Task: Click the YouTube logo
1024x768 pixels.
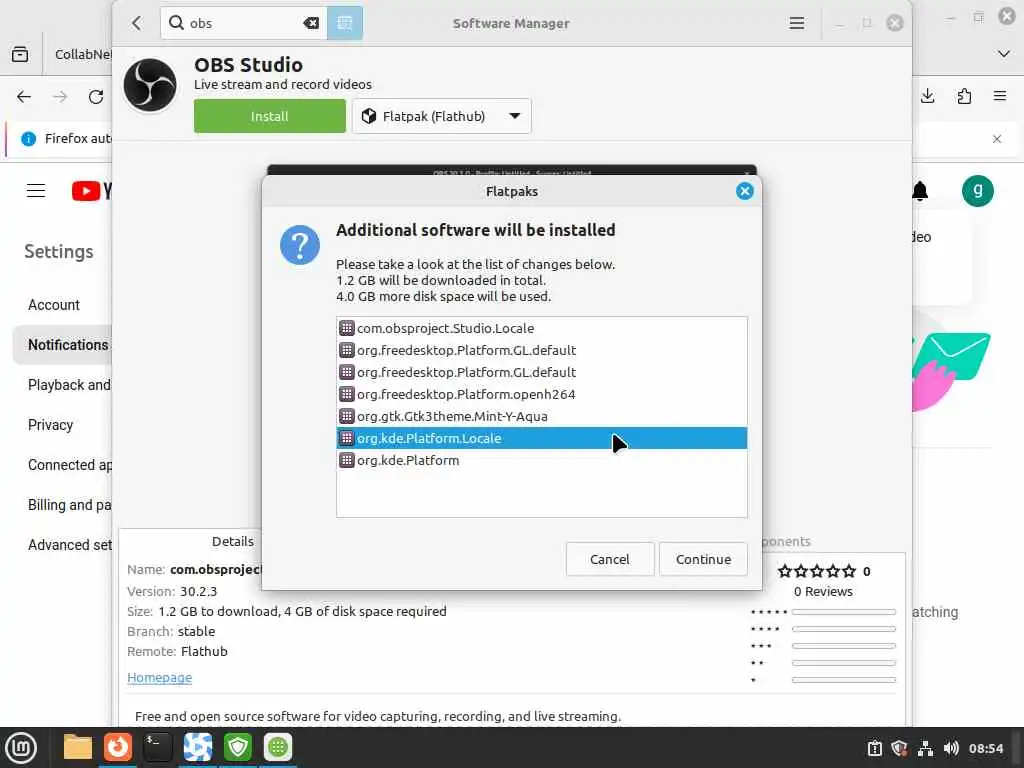Action: (91, 191)
